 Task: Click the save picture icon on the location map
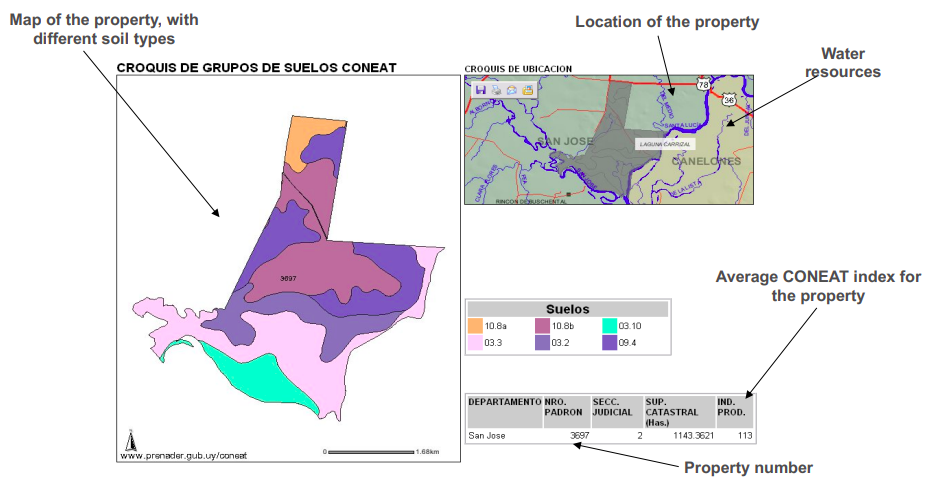tap(527, 90)
